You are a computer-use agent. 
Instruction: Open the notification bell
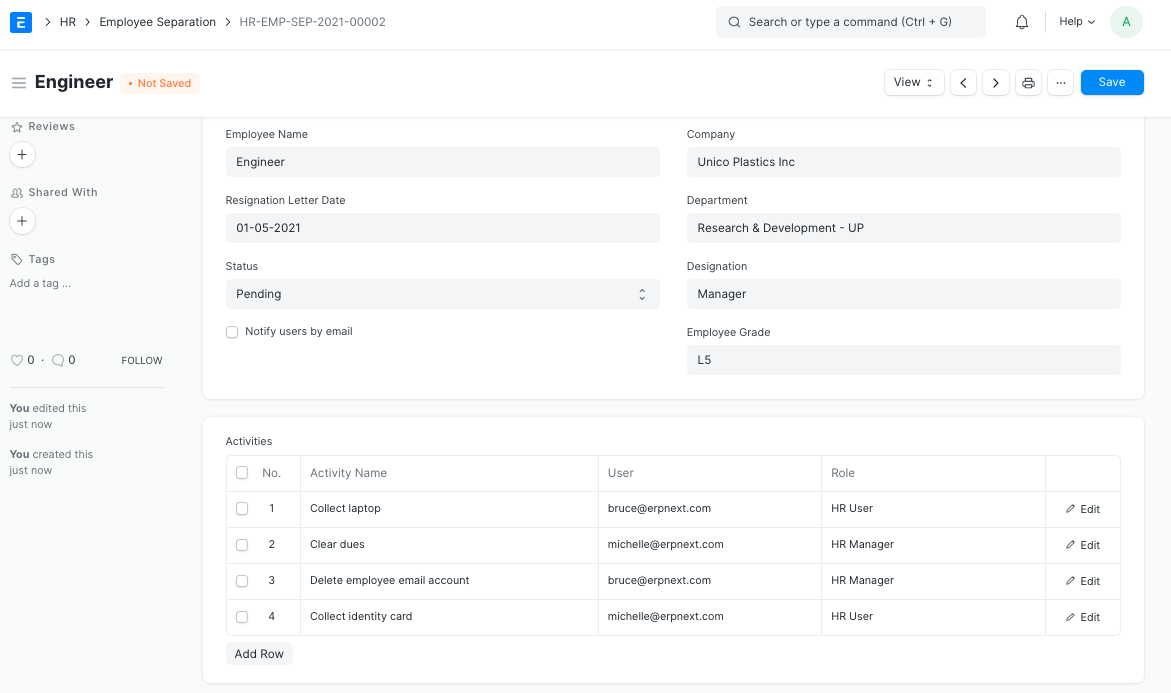coord(1021,21)
